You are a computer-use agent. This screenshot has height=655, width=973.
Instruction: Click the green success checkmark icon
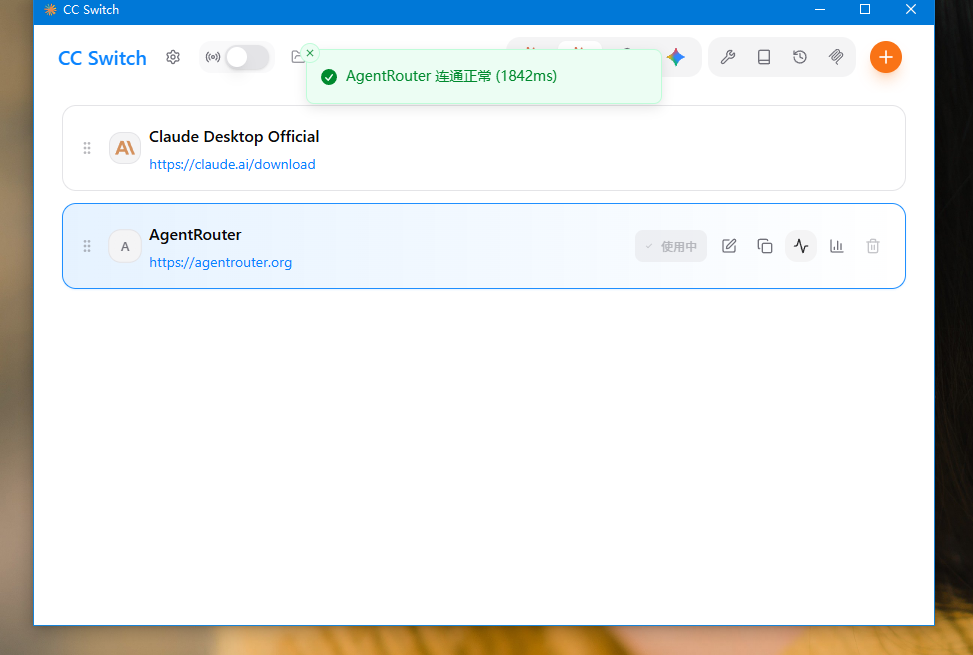329,77
